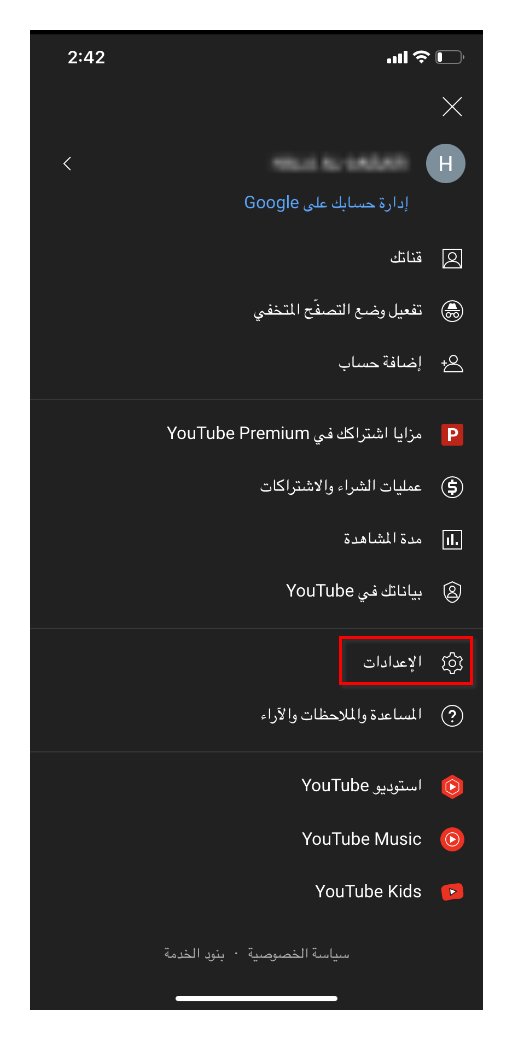The height and width of the screenshot is (1040, 513).
Task: Select the YouTube Kids menu entry
Action: click(256, 891)
